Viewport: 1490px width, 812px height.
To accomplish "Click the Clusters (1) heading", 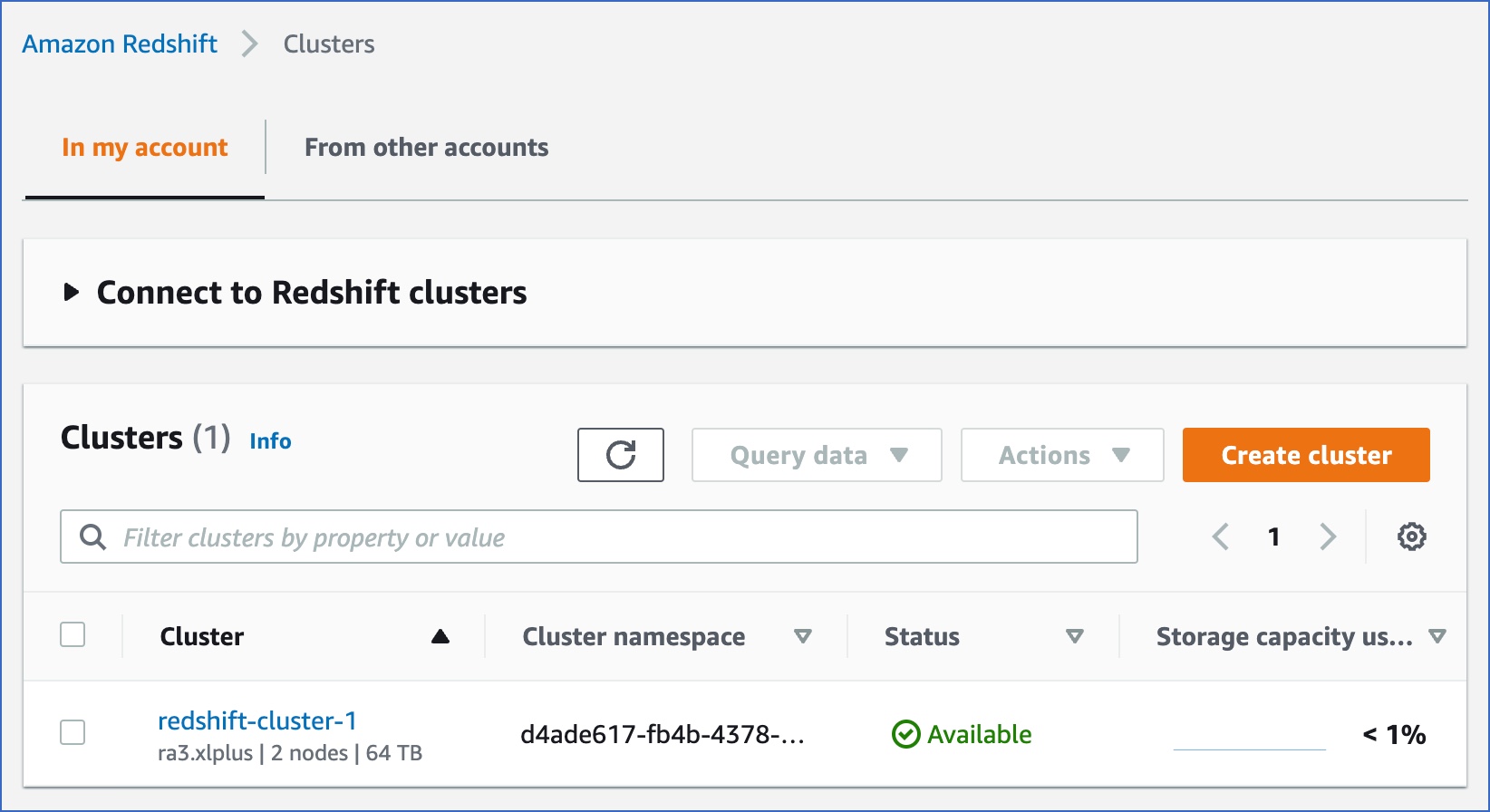I will [x=145, y=438].
